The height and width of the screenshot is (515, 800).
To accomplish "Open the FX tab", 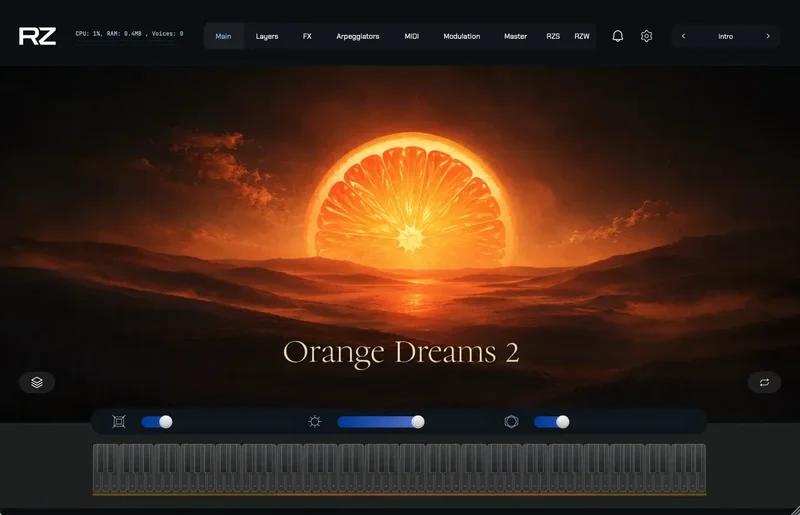I will click(x=307, y=36).
